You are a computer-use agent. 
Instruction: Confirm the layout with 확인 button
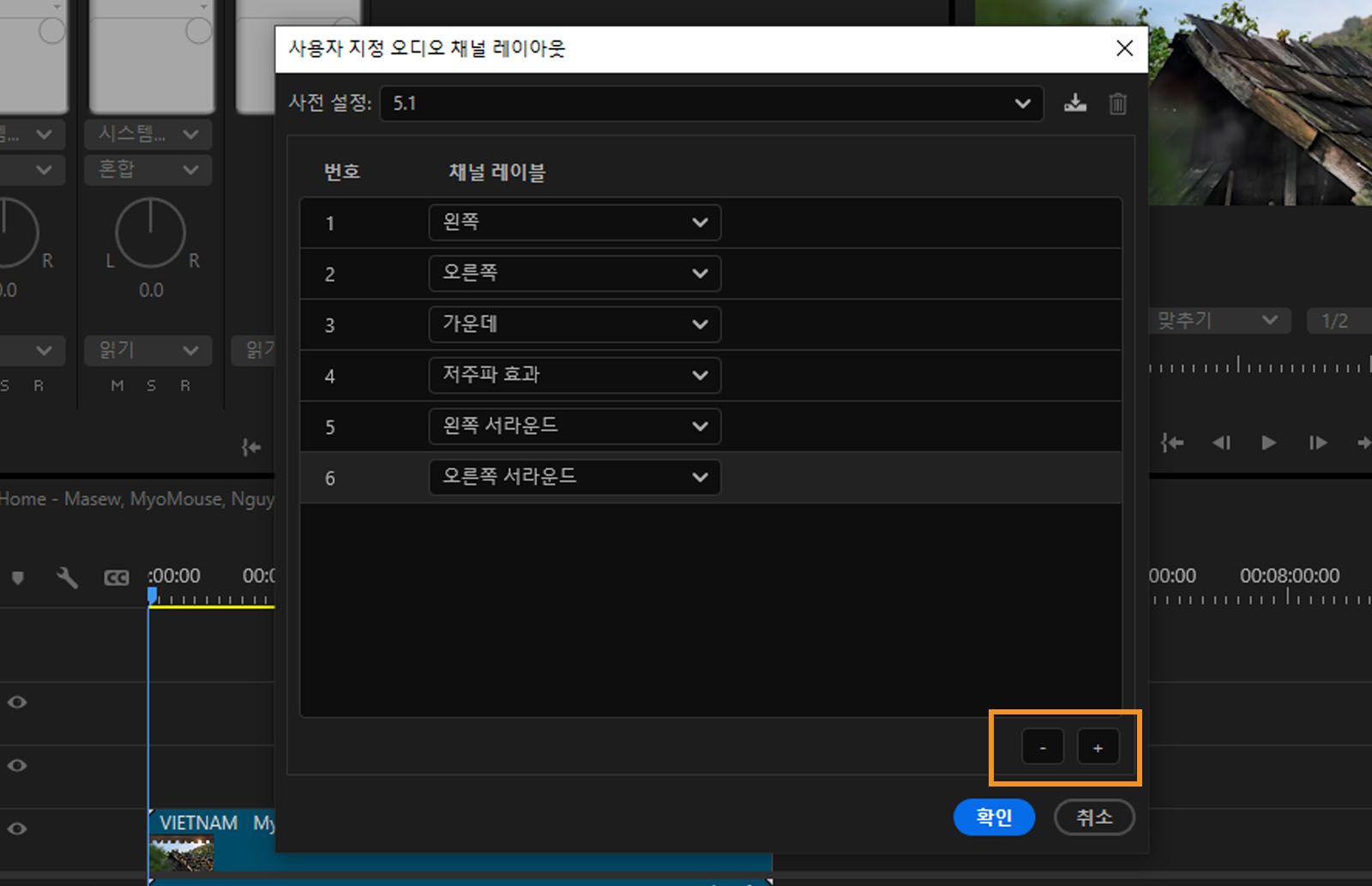(994, 817)
